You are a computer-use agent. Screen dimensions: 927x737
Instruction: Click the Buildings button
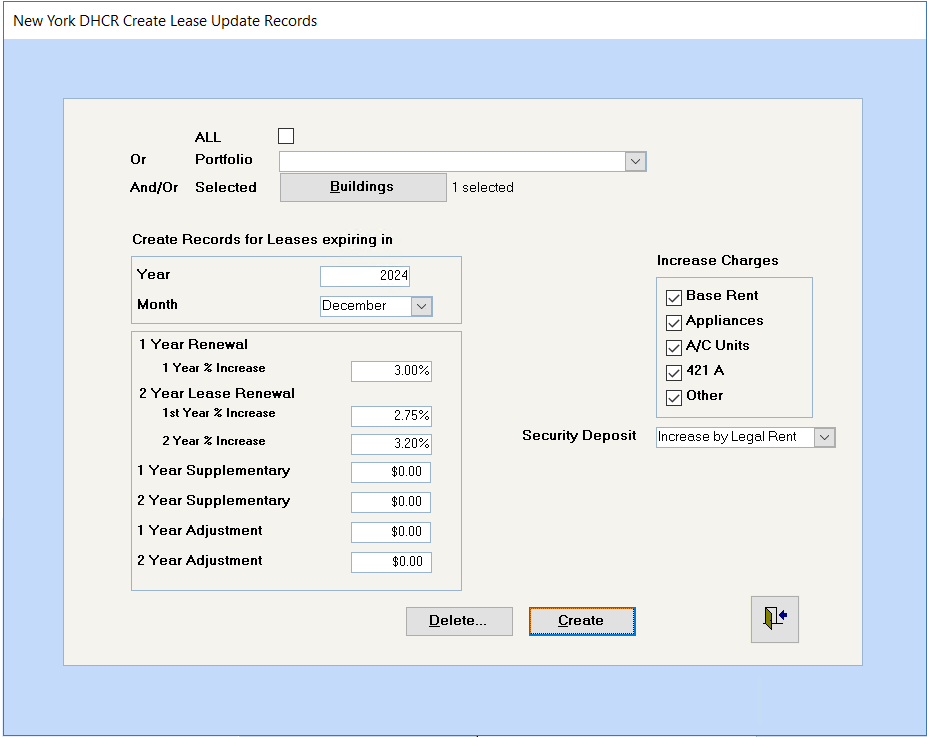[363, 187]
